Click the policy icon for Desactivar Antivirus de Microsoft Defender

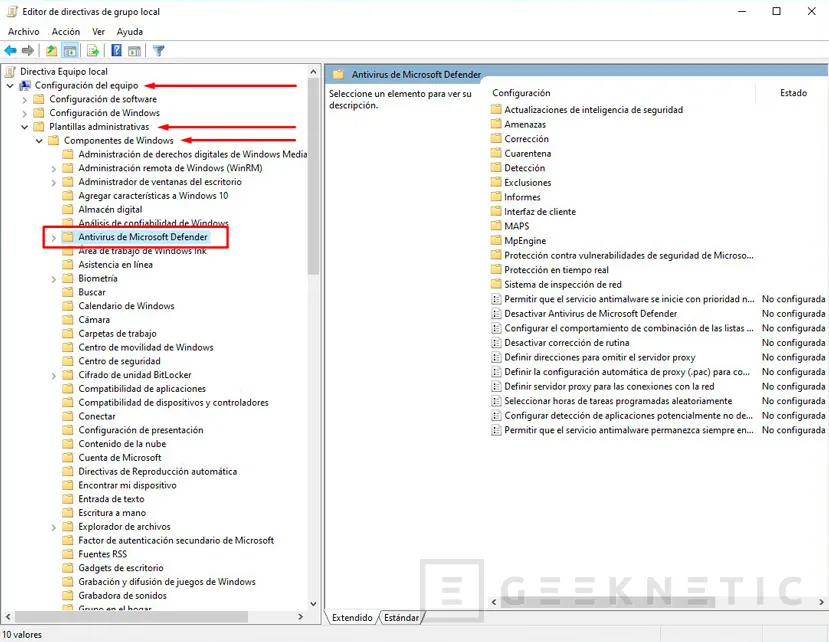[496, 314]
